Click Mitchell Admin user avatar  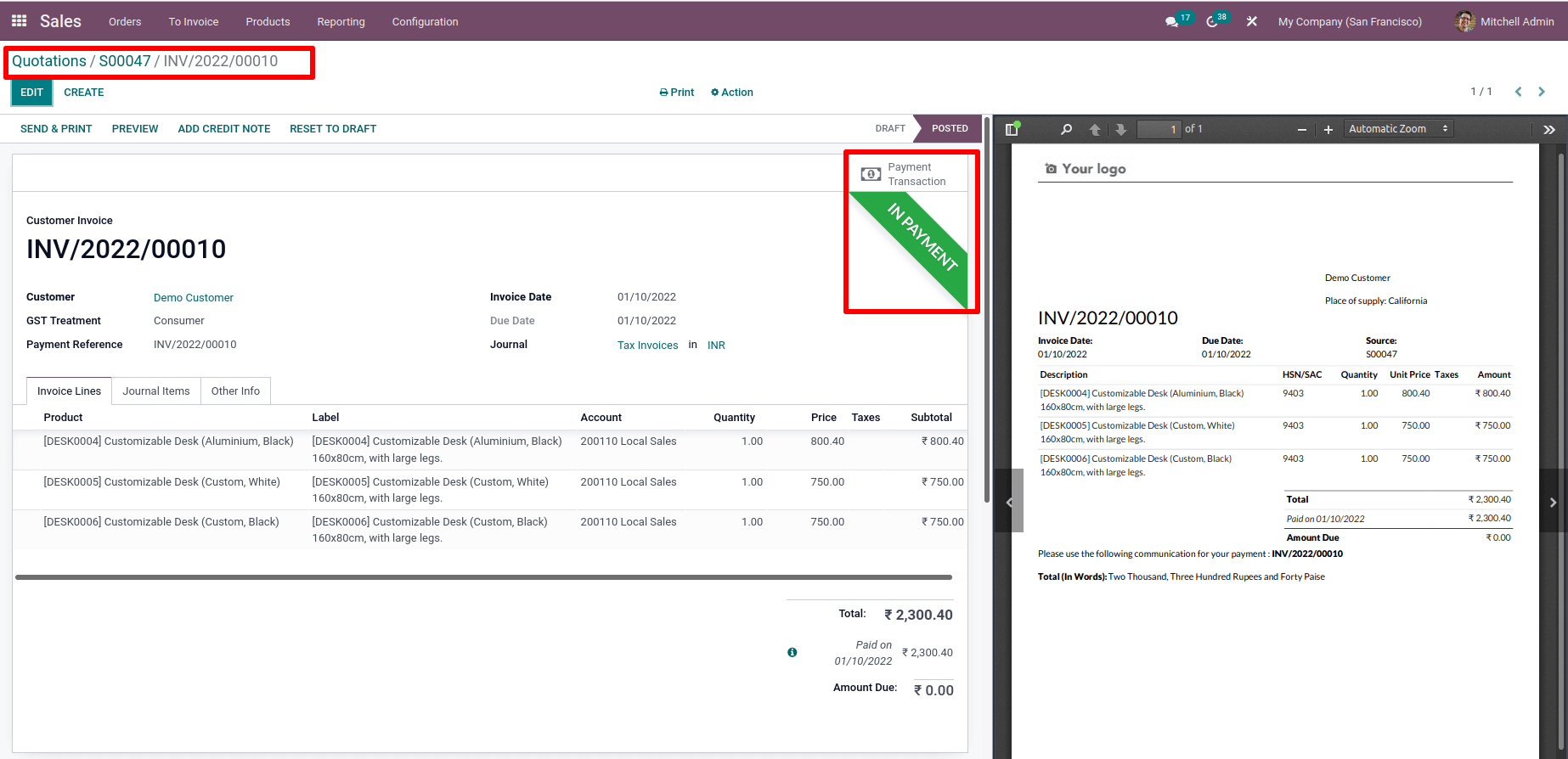[x=1464, y=21]
